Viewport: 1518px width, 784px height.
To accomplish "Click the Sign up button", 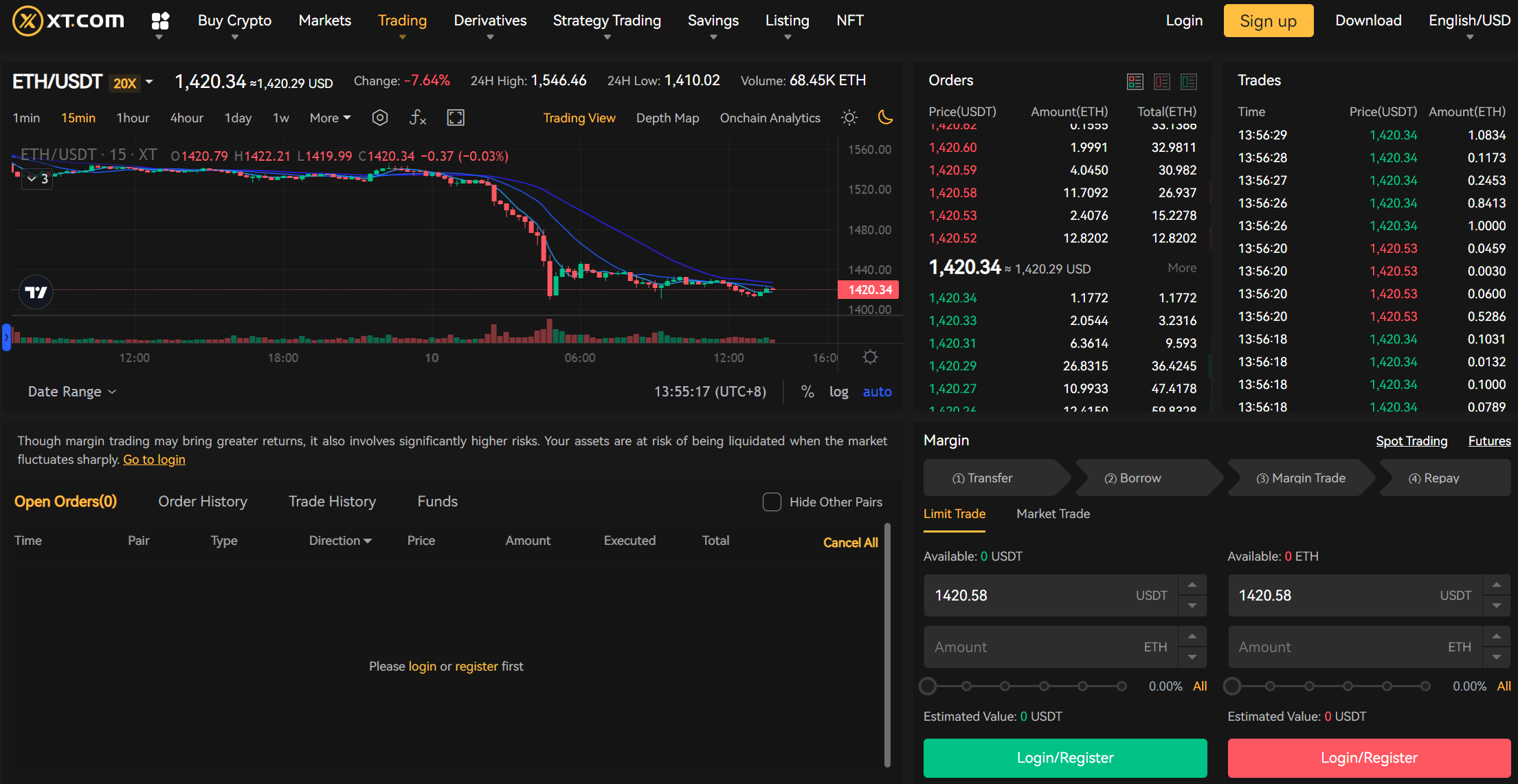I will click(1268, 21).
